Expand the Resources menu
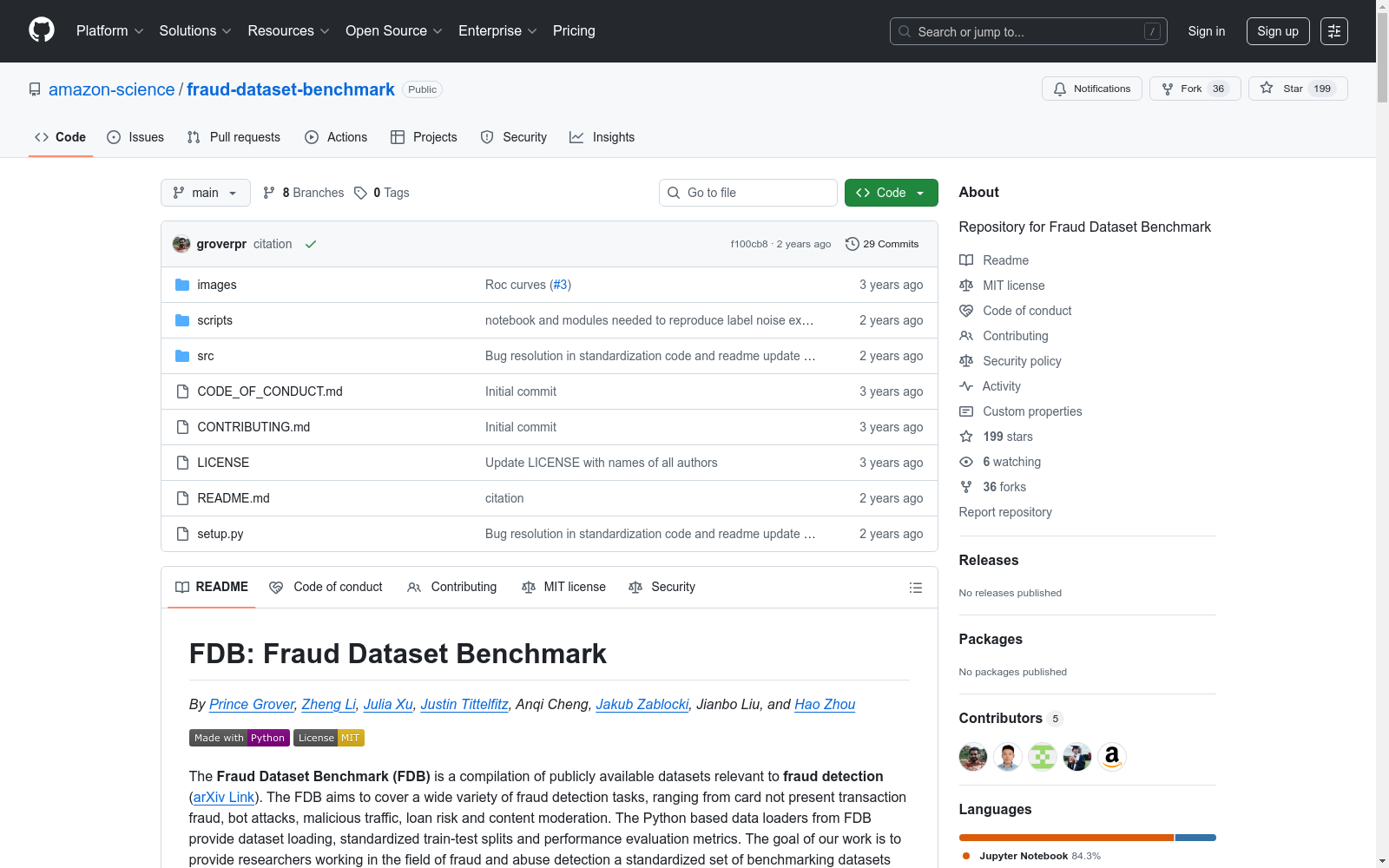Viewport: 1389px width, 868px height. (288, 31)
